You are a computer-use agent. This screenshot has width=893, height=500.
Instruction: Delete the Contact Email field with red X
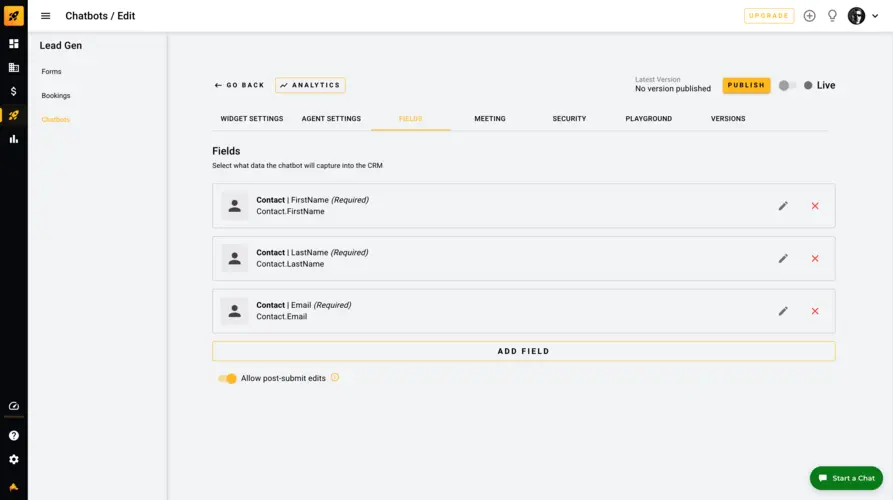pyautogui.click(x=815, y=311)
